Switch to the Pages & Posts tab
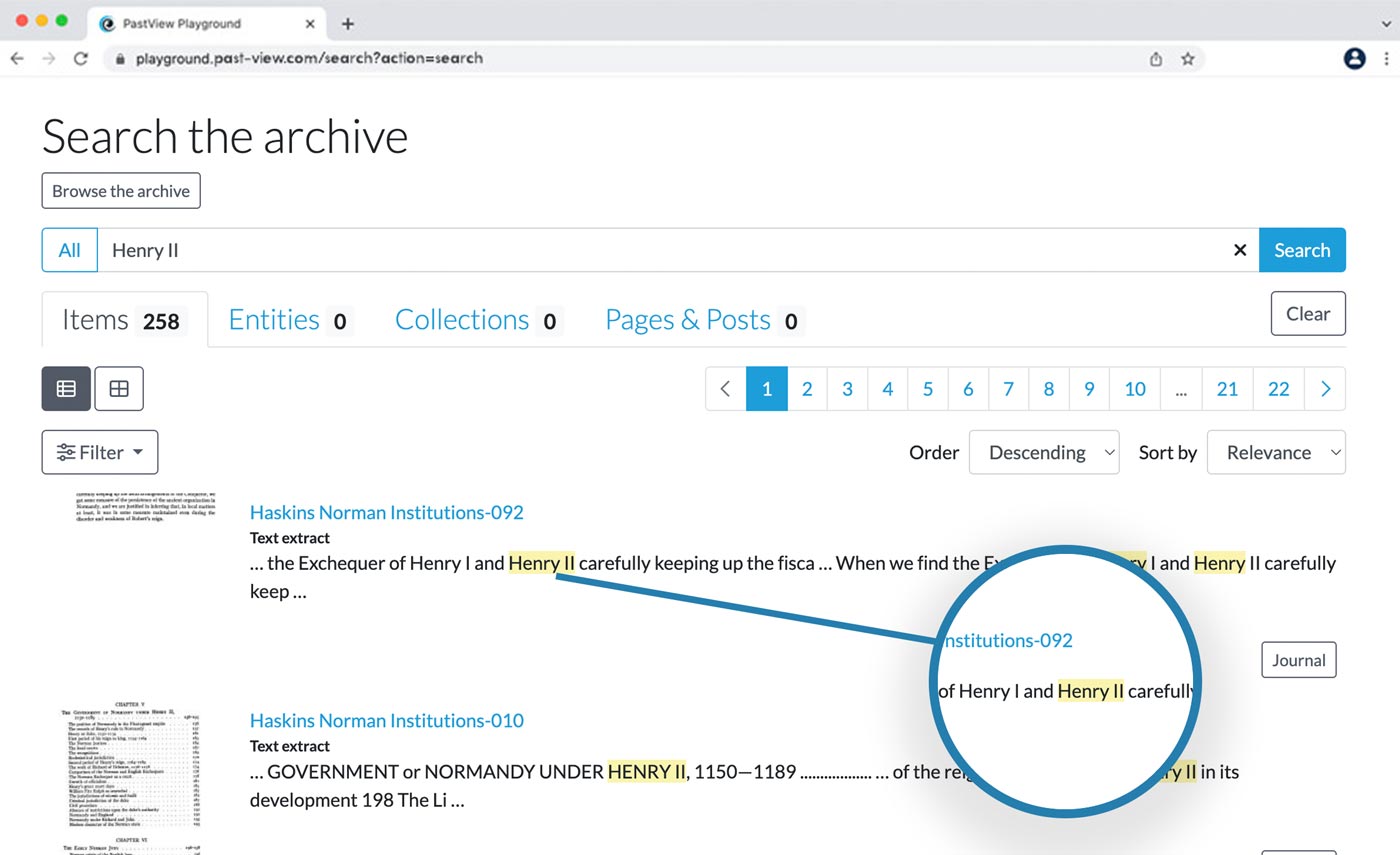 click(705, 320)
